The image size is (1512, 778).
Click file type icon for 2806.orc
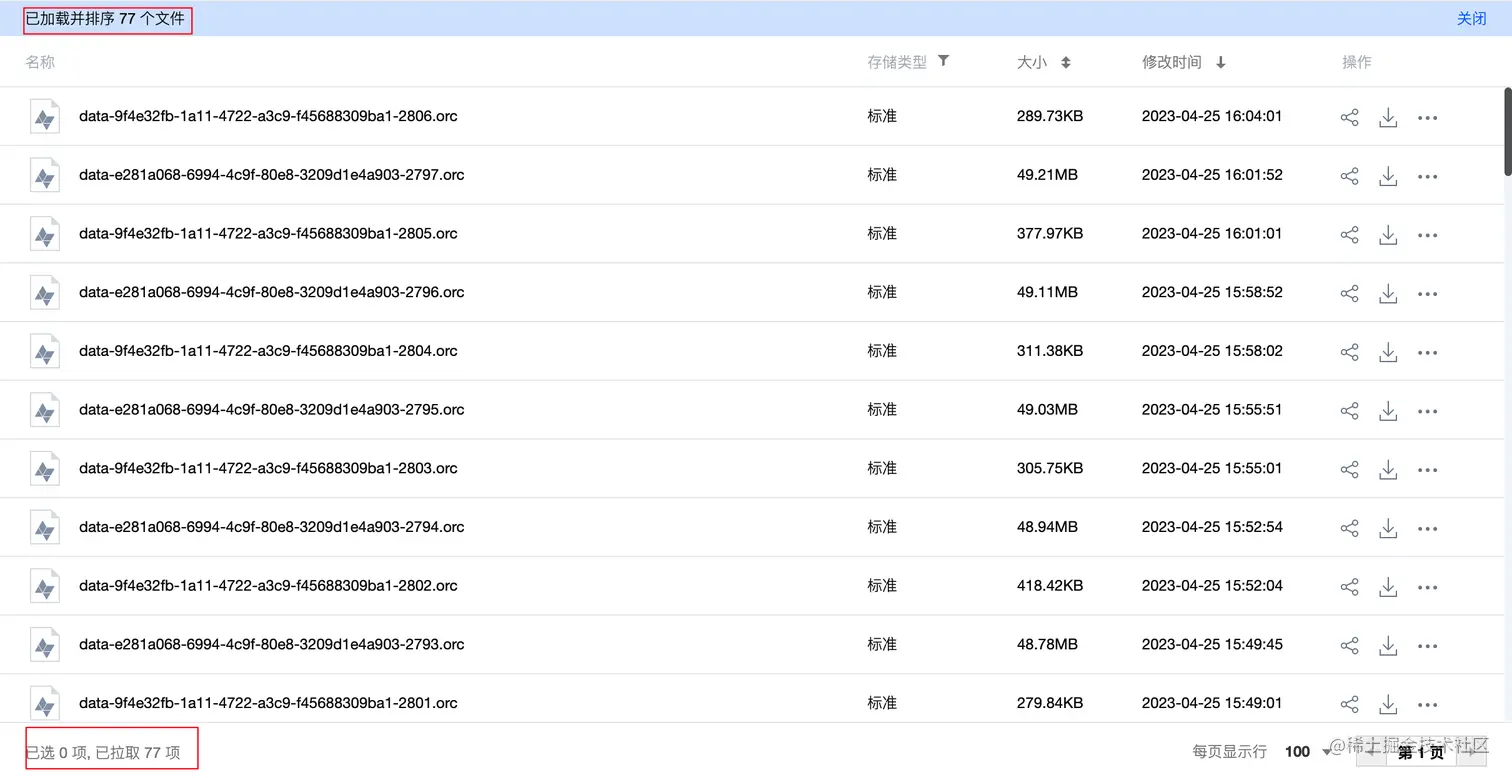pyautogui.click(x=44, y=117)
